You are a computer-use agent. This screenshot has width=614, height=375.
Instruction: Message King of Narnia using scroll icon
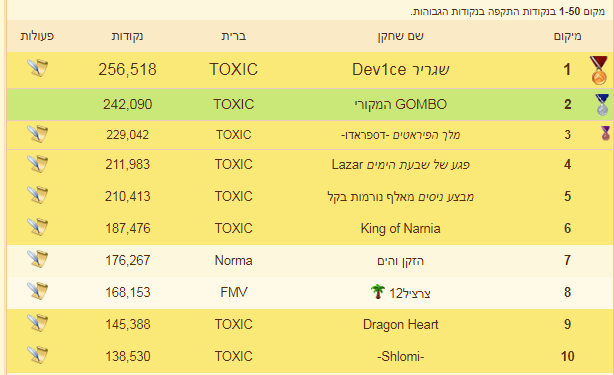(38, 227)
